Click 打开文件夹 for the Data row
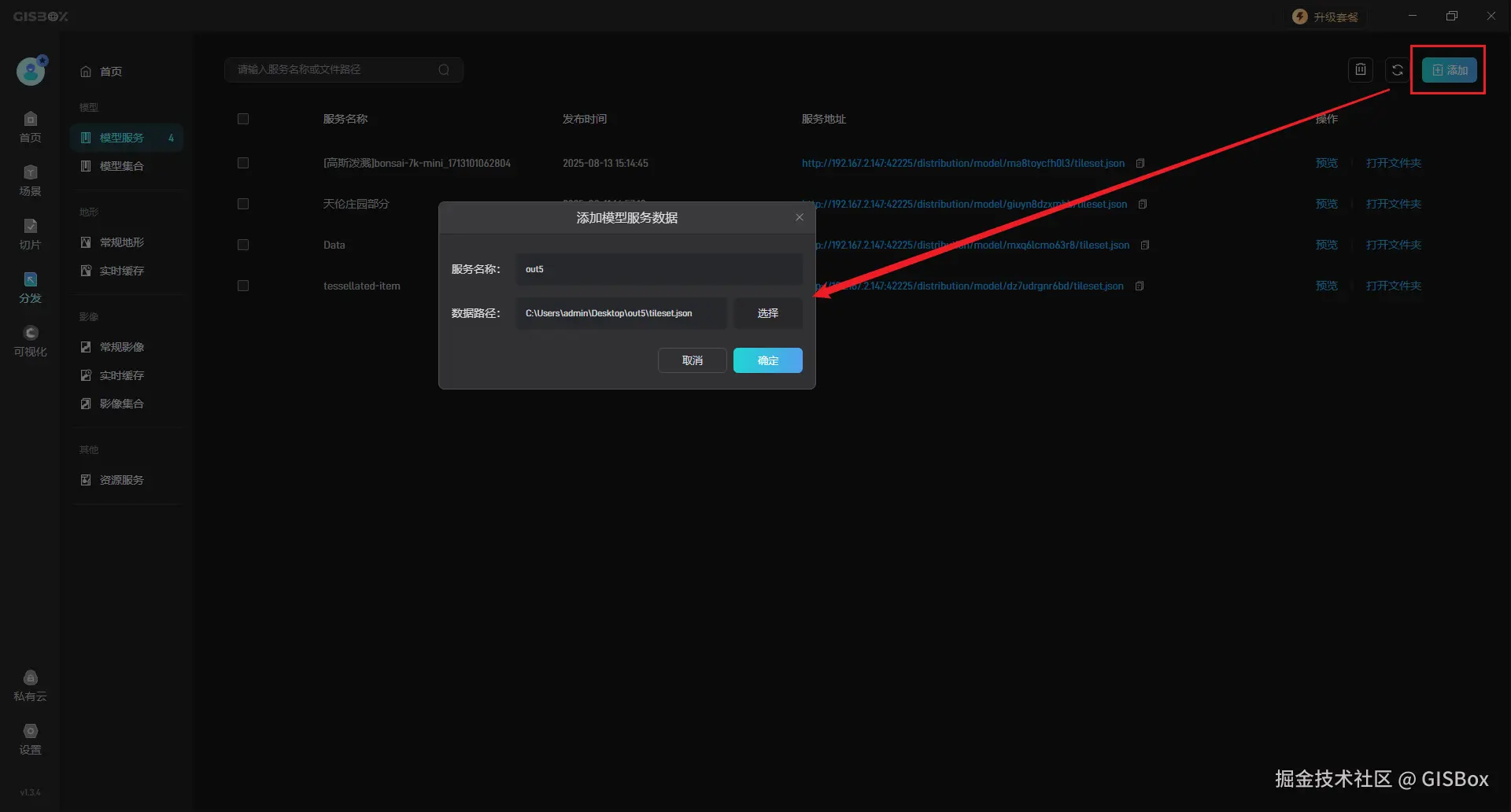The height and width of the screenshot is (812, 1511). (1394, 245)
